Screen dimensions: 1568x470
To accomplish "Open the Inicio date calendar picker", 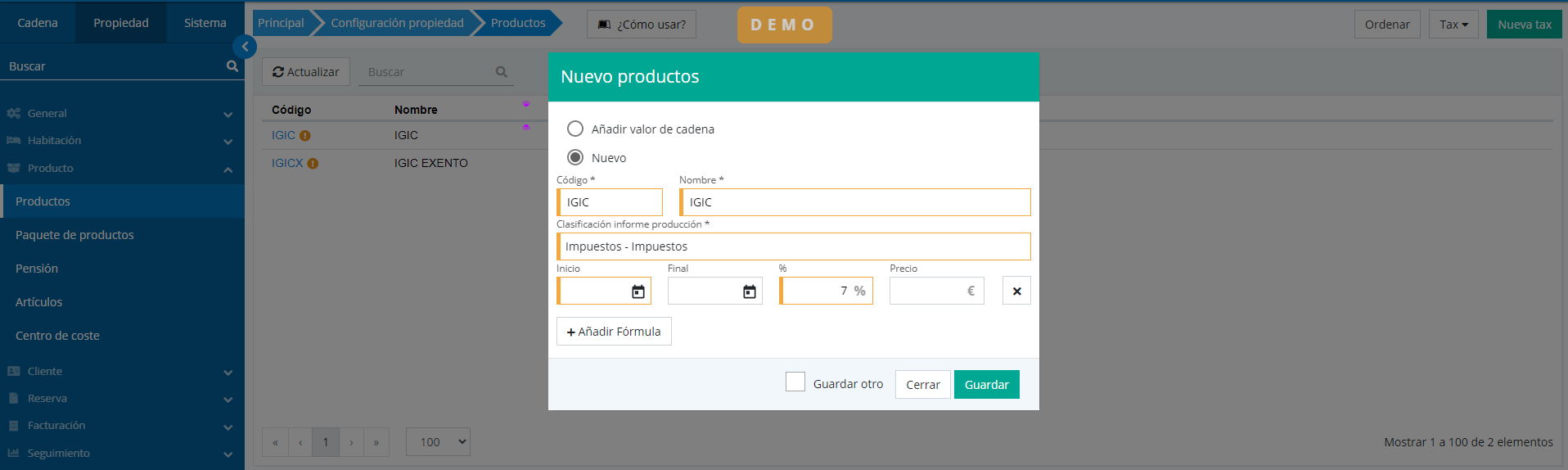I will (638, 291).
